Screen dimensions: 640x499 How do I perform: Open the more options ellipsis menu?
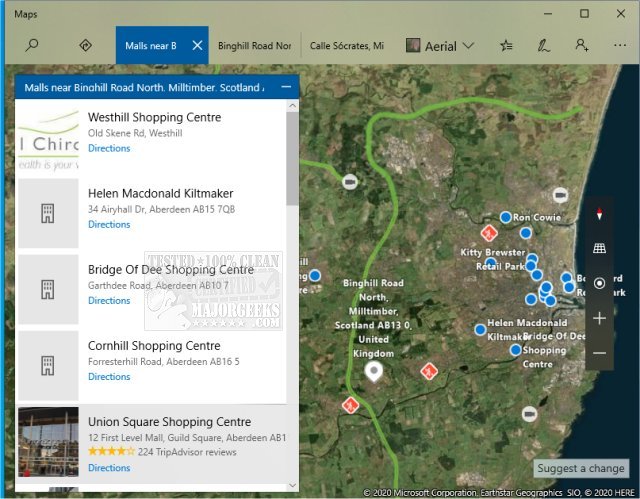(620, 45)
